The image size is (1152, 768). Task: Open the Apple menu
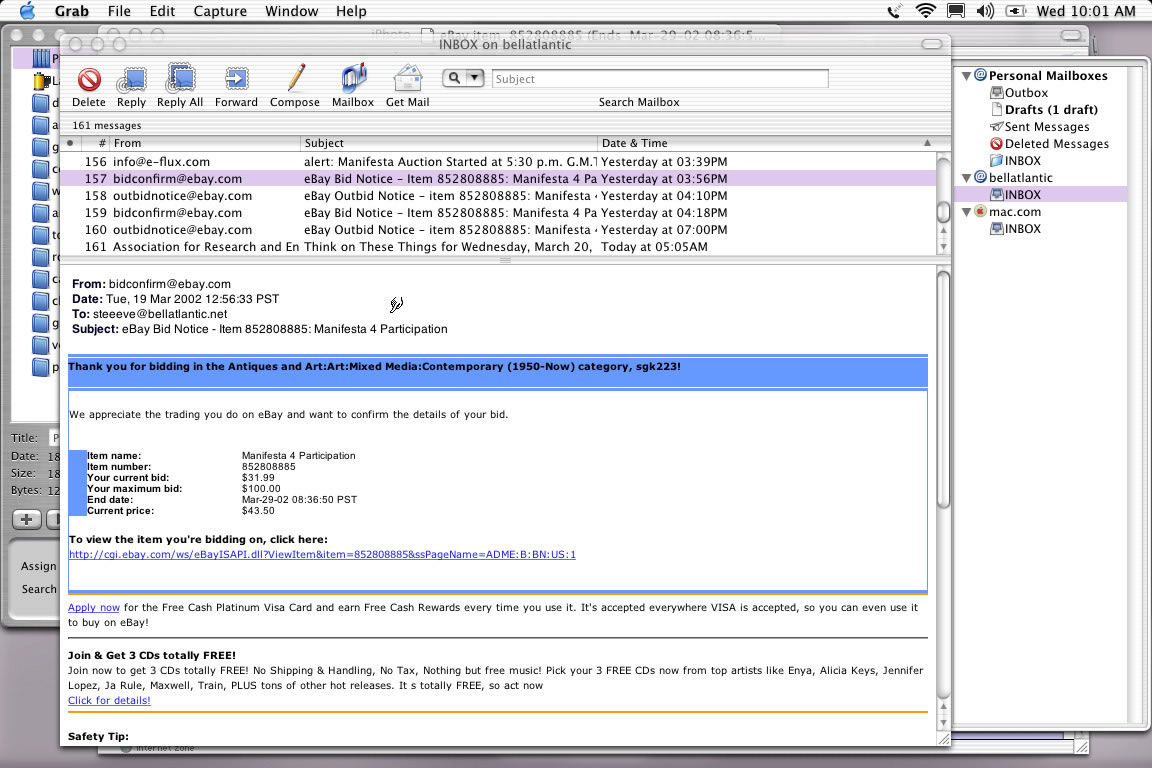pyautogui.click(x=27, y=11)
